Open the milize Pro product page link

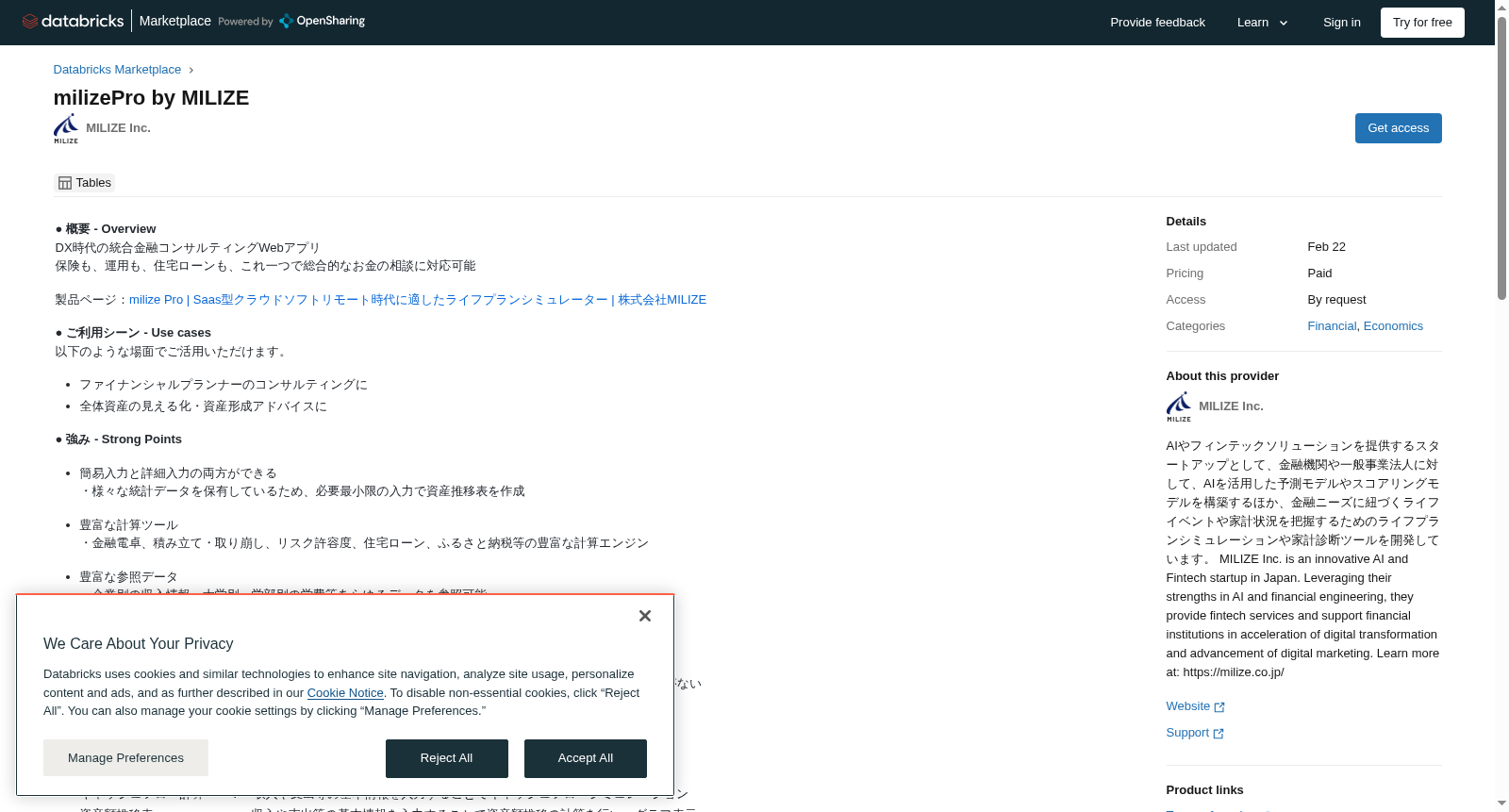418,300
